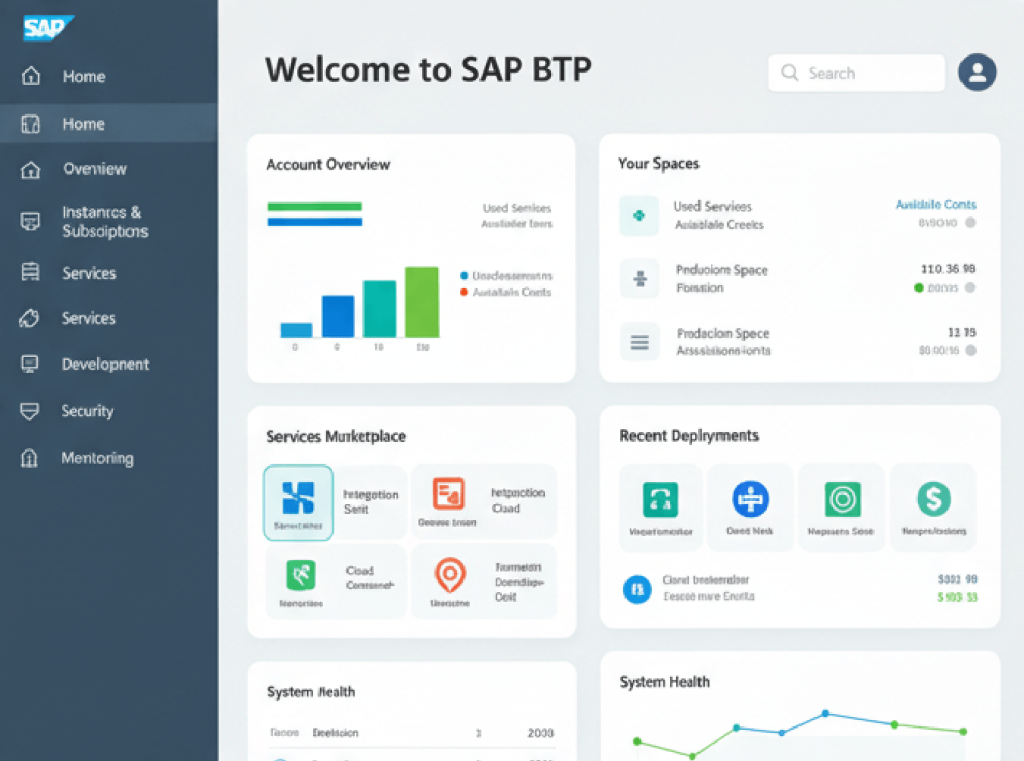Click the green icon in Services Marketplace
Screen dimensions: 1024x761
click(301, 575)
